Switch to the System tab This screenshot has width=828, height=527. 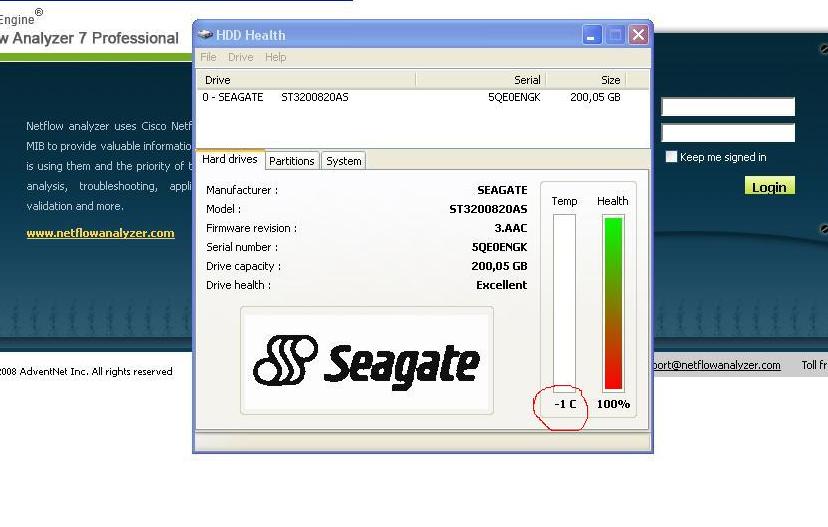coord(343,161)
